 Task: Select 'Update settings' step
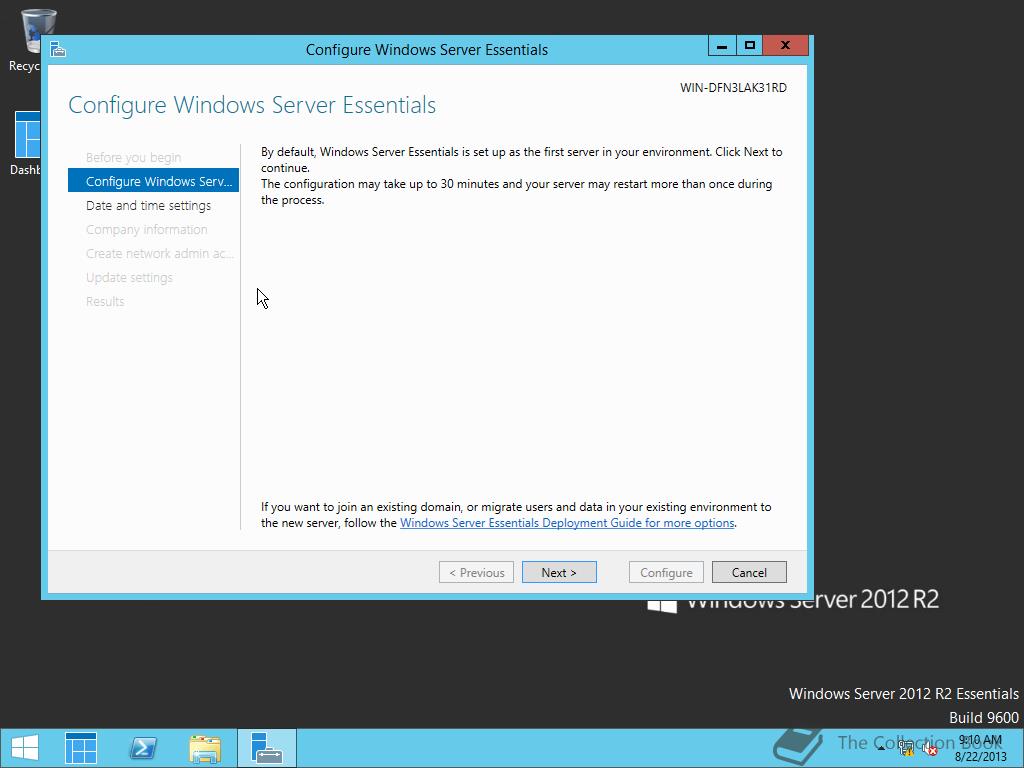(x=129, y=278)
